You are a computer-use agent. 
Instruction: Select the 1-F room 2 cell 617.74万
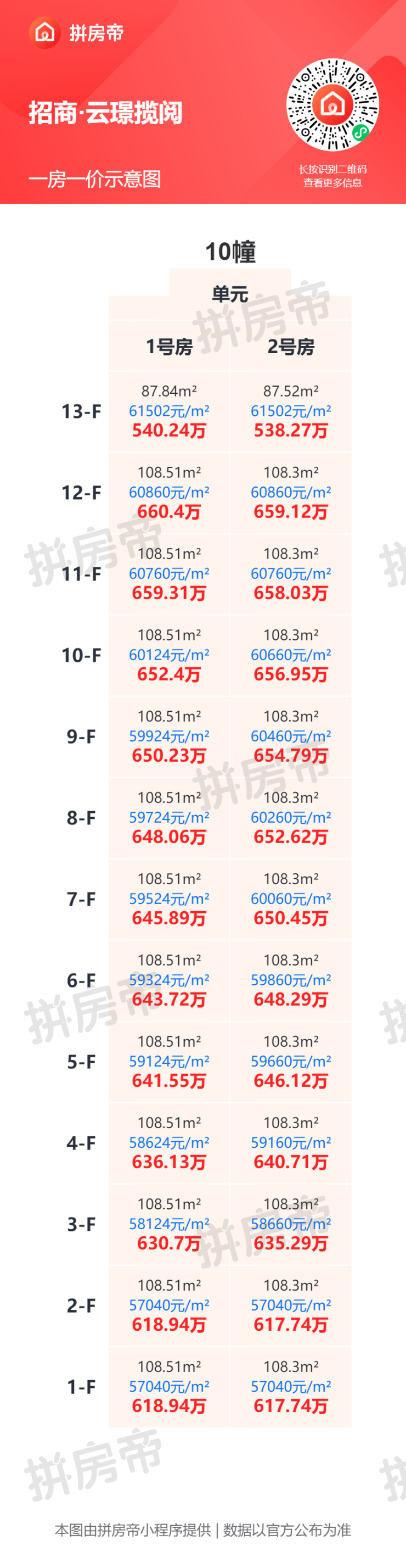[291, 1406]
